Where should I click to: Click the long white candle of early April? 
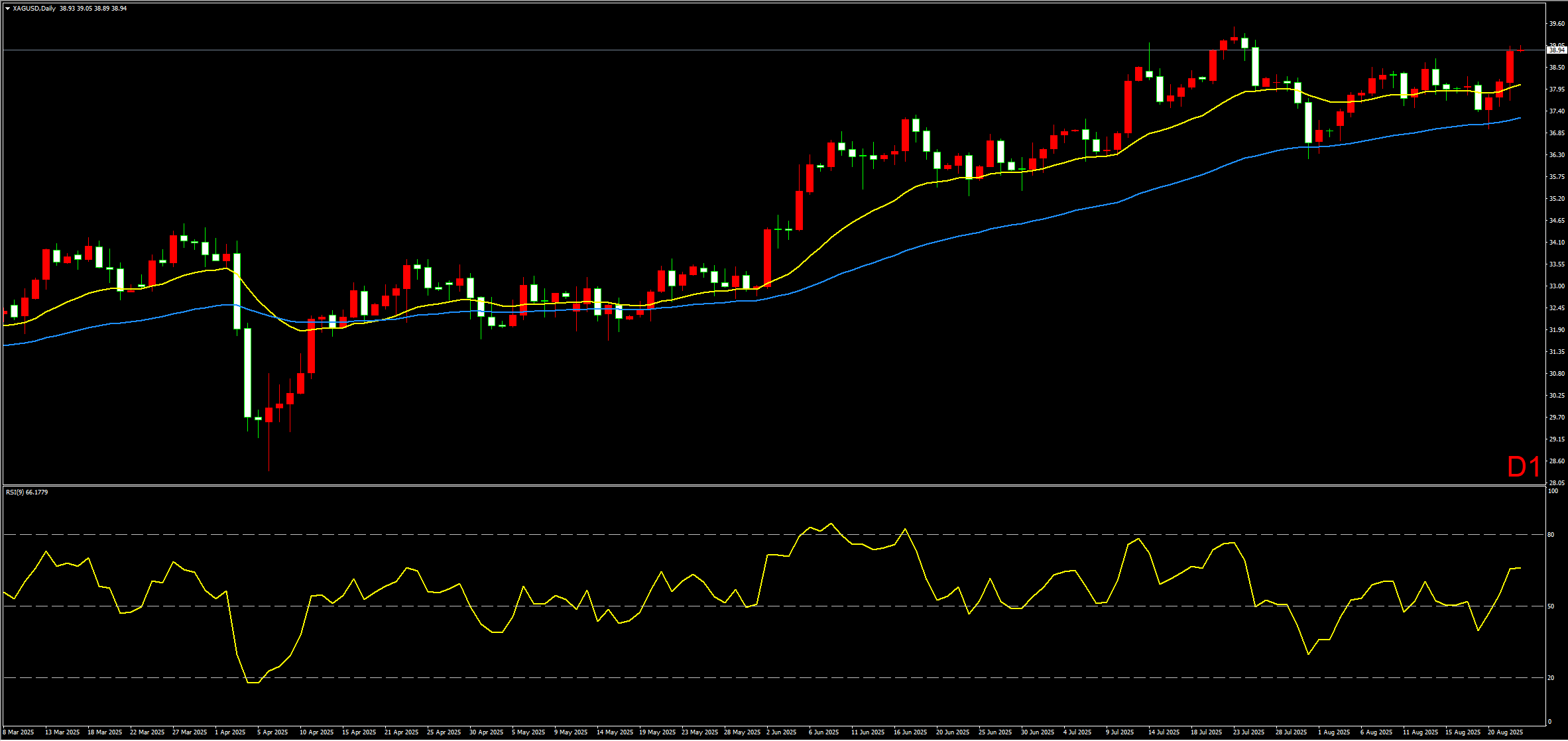point(247,372)
